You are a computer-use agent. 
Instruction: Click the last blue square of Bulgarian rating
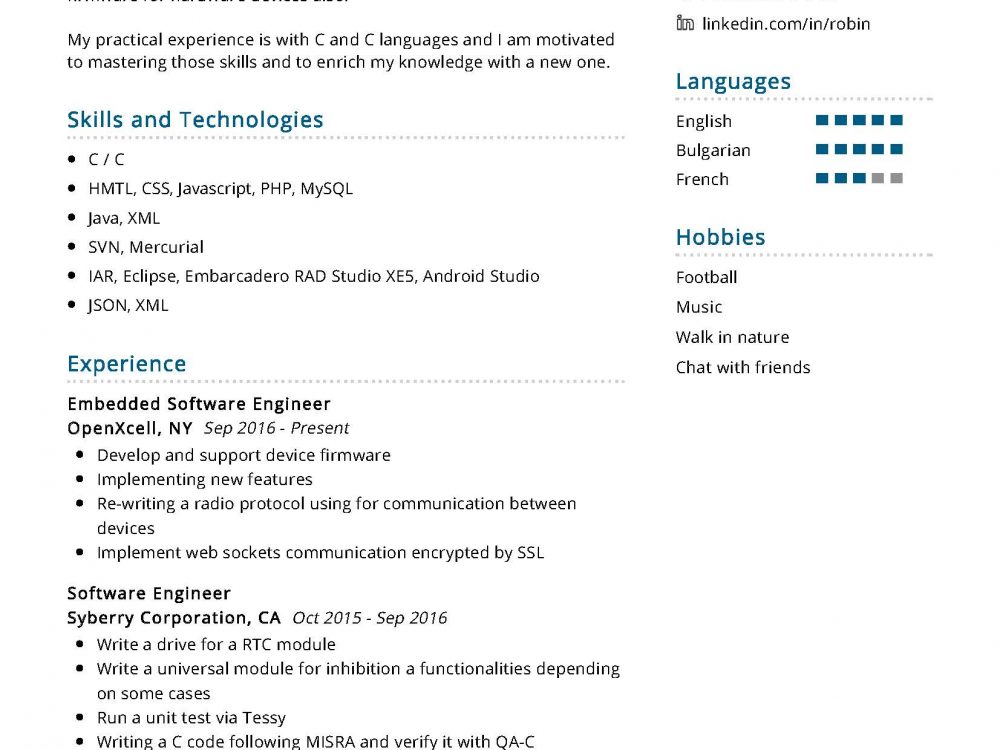897,150
